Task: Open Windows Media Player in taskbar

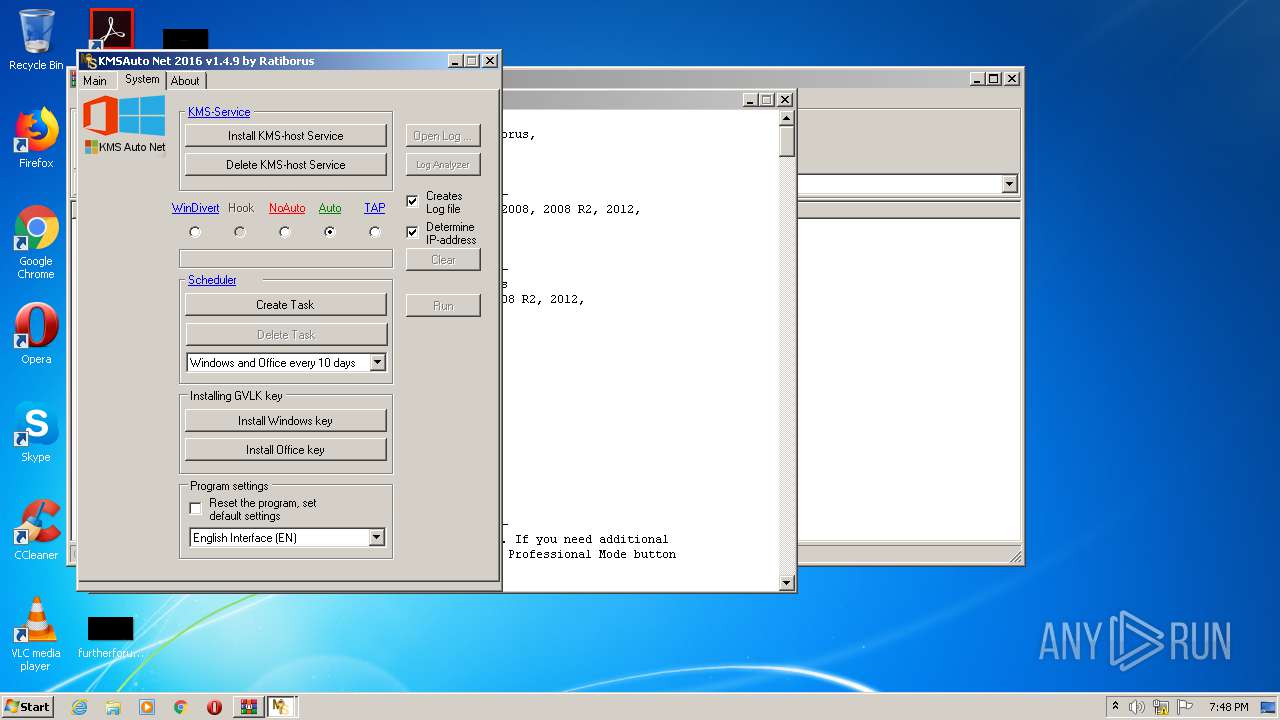Action: [147, 707]
